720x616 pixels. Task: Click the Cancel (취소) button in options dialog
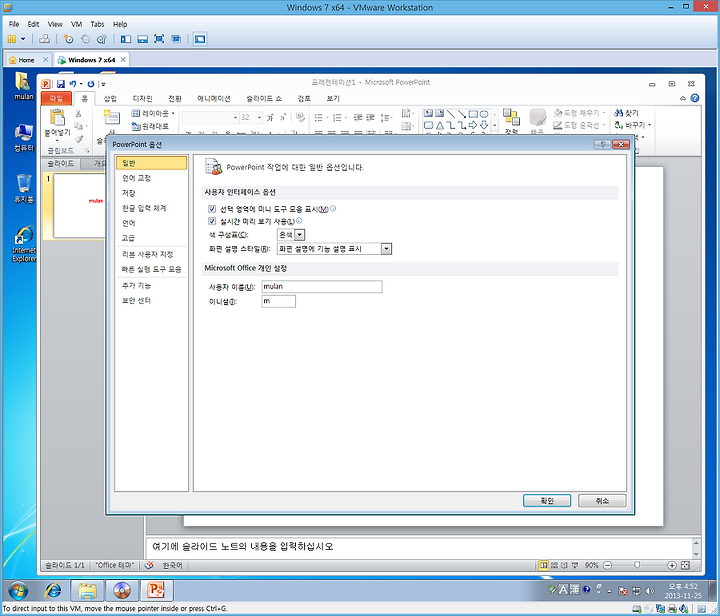pos(602,501)
